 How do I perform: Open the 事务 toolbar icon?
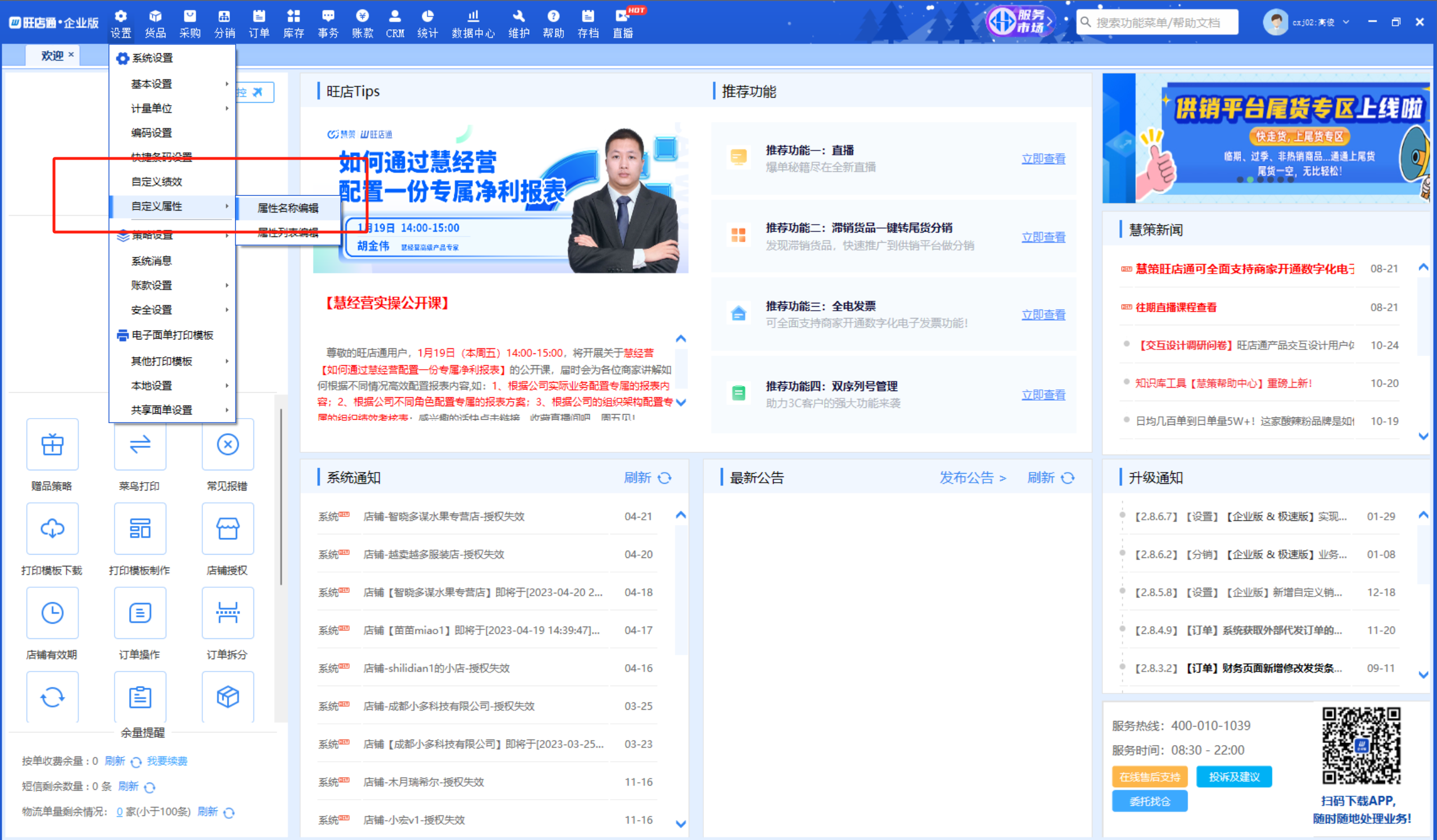(328, 24)
